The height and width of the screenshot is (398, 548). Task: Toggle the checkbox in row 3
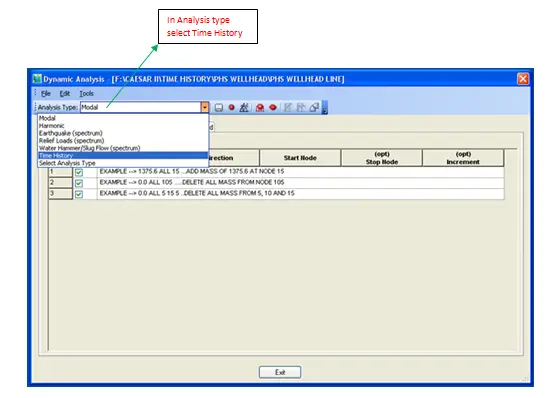click(x=79, y=194)
